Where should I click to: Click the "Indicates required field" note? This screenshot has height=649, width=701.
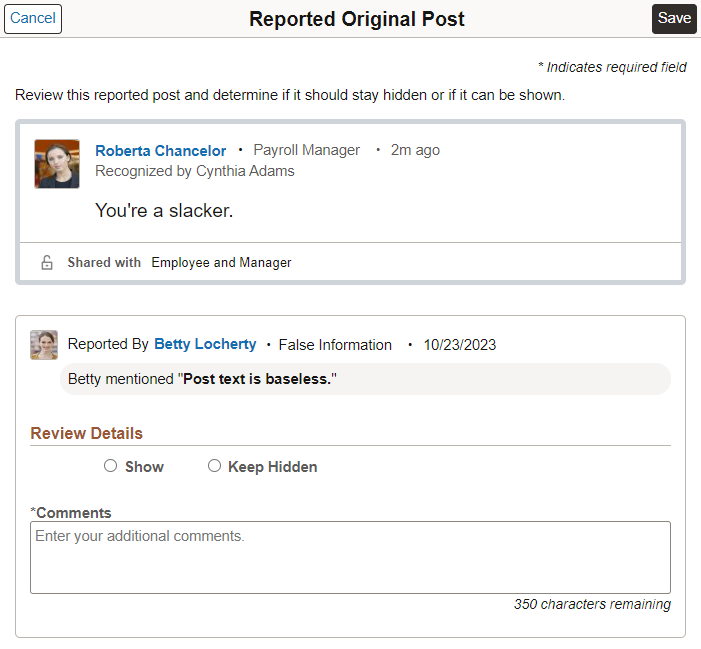pyautogui.click(x=612, y=67)
